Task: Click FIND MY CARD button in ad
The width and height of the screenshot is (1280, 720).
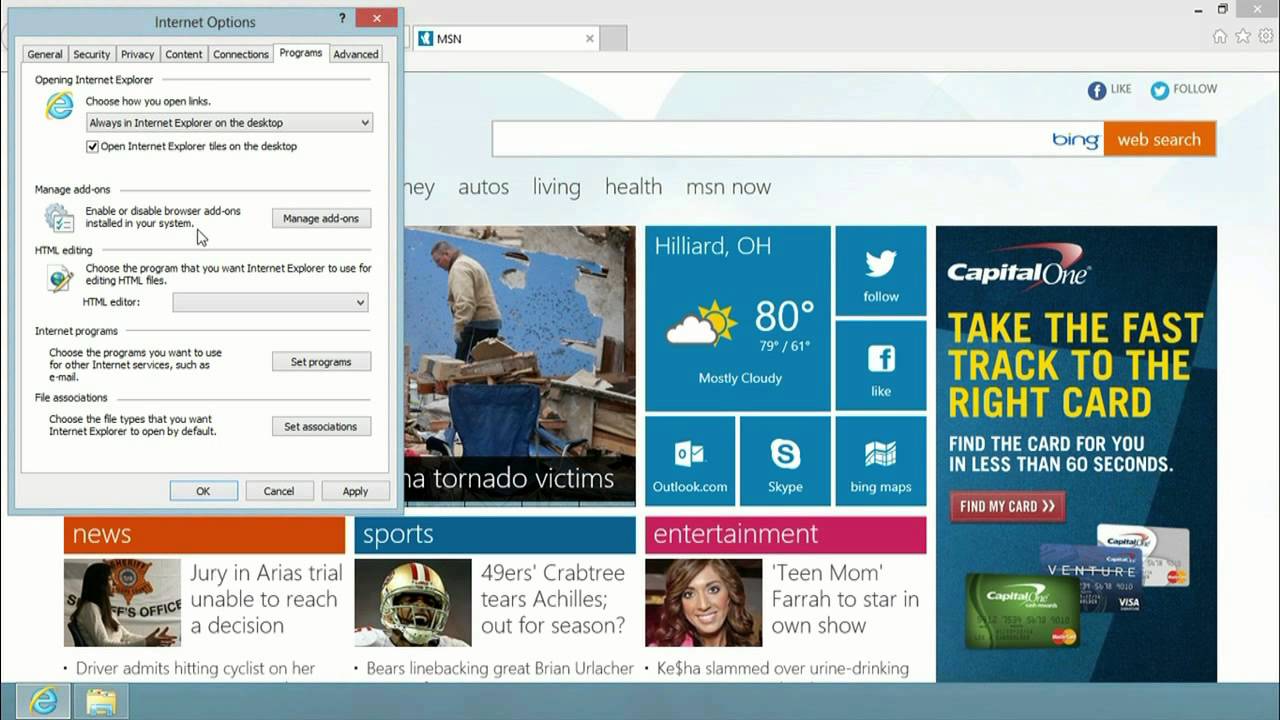Action: tap(1007, 506)
